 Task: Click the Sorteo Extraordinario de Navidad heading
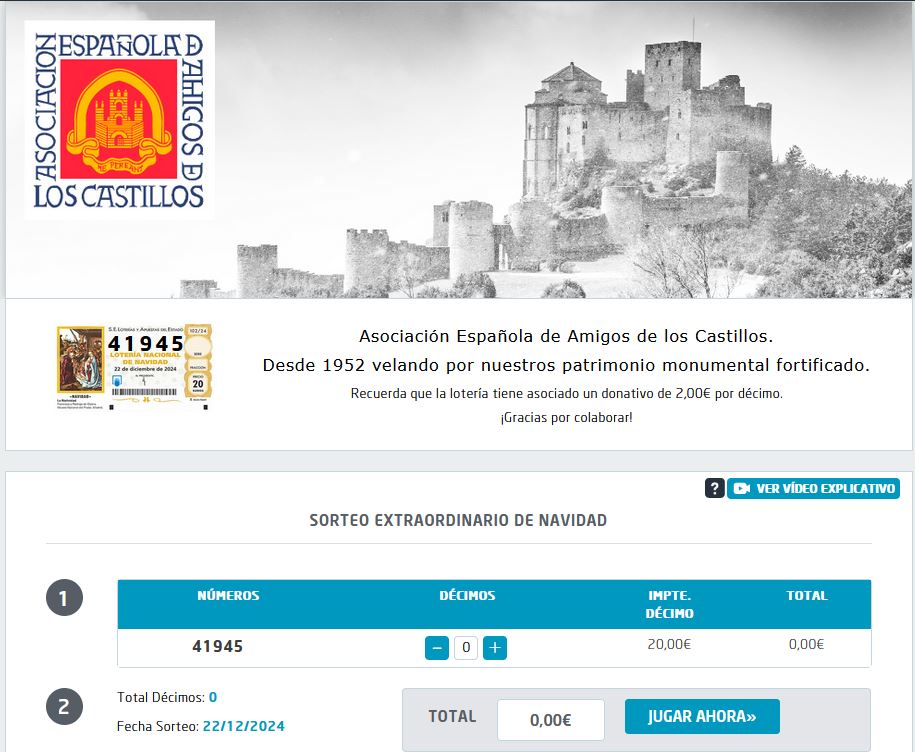(x=458, y=520)
